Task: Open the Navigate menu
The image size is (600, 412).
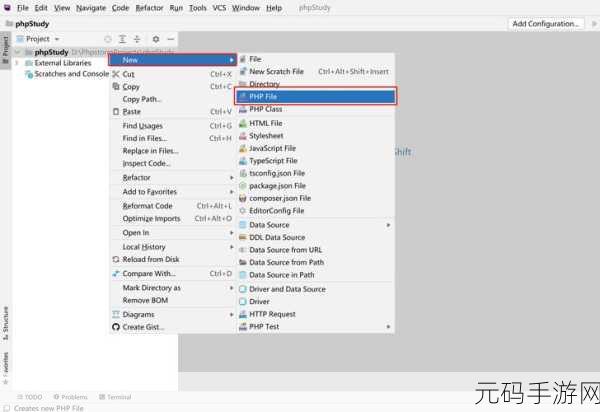Action: pyautogui.click(x=91, y=8)
